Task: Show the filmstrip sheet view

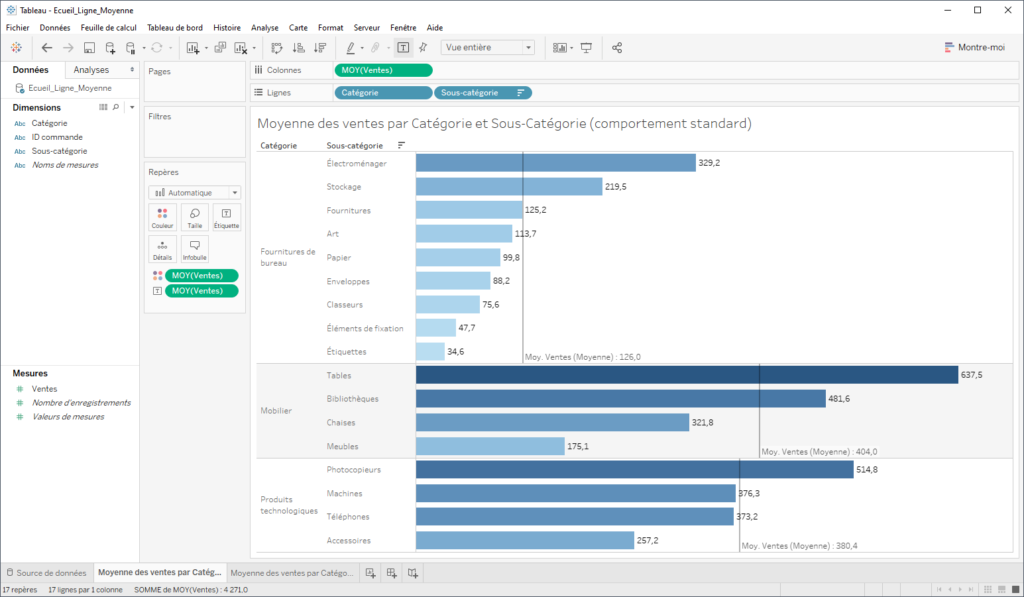Action: 1002,589
